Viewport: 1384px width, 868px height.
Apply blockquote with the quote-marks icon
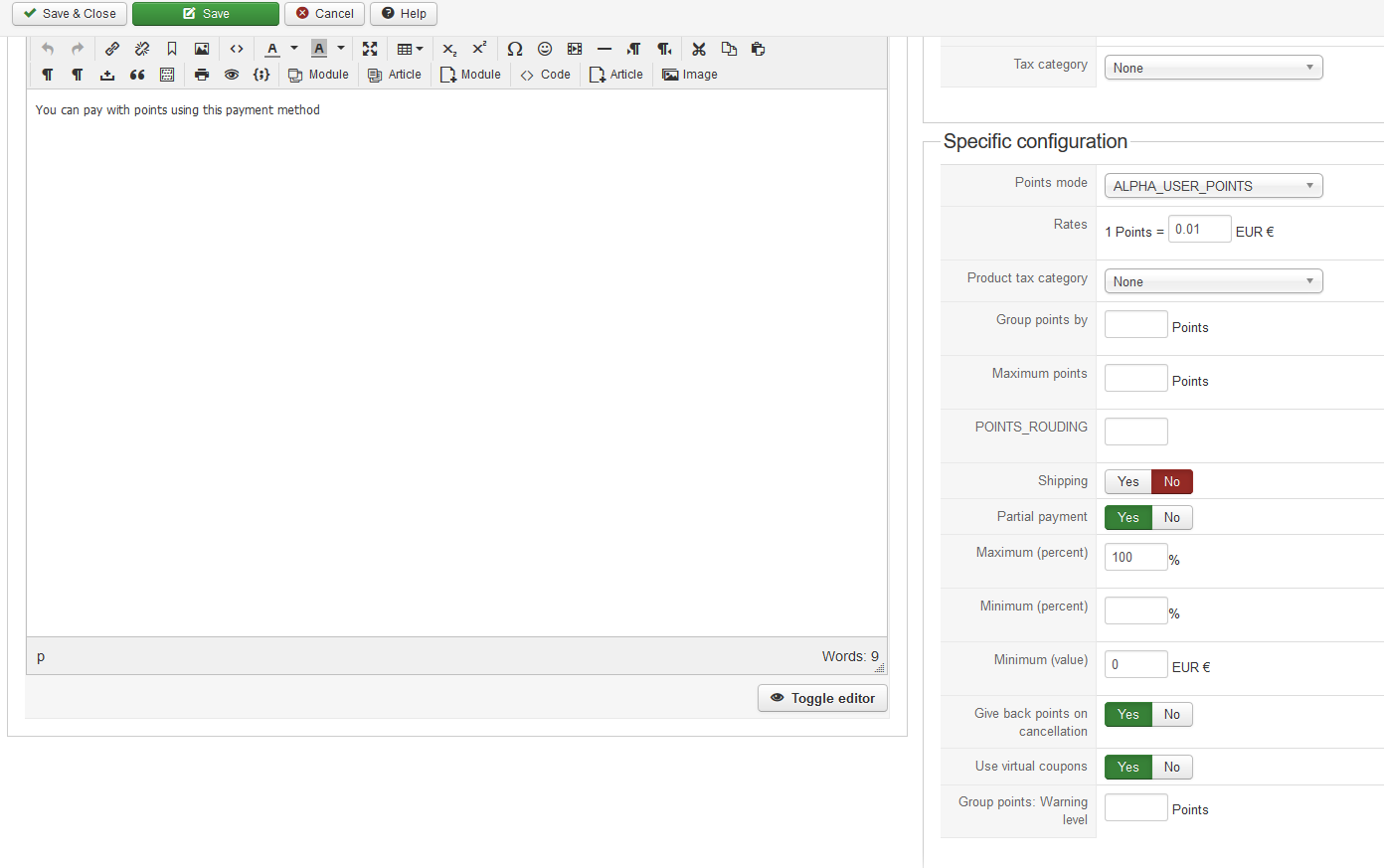137,75
